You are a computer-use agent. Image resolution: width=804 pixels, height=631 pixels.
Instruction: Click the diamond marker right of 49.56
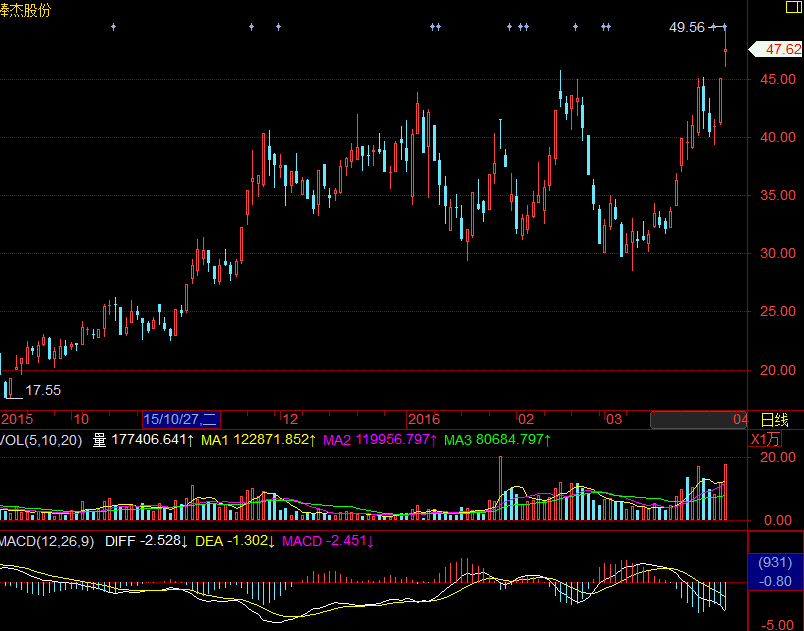tap(725, 27)
